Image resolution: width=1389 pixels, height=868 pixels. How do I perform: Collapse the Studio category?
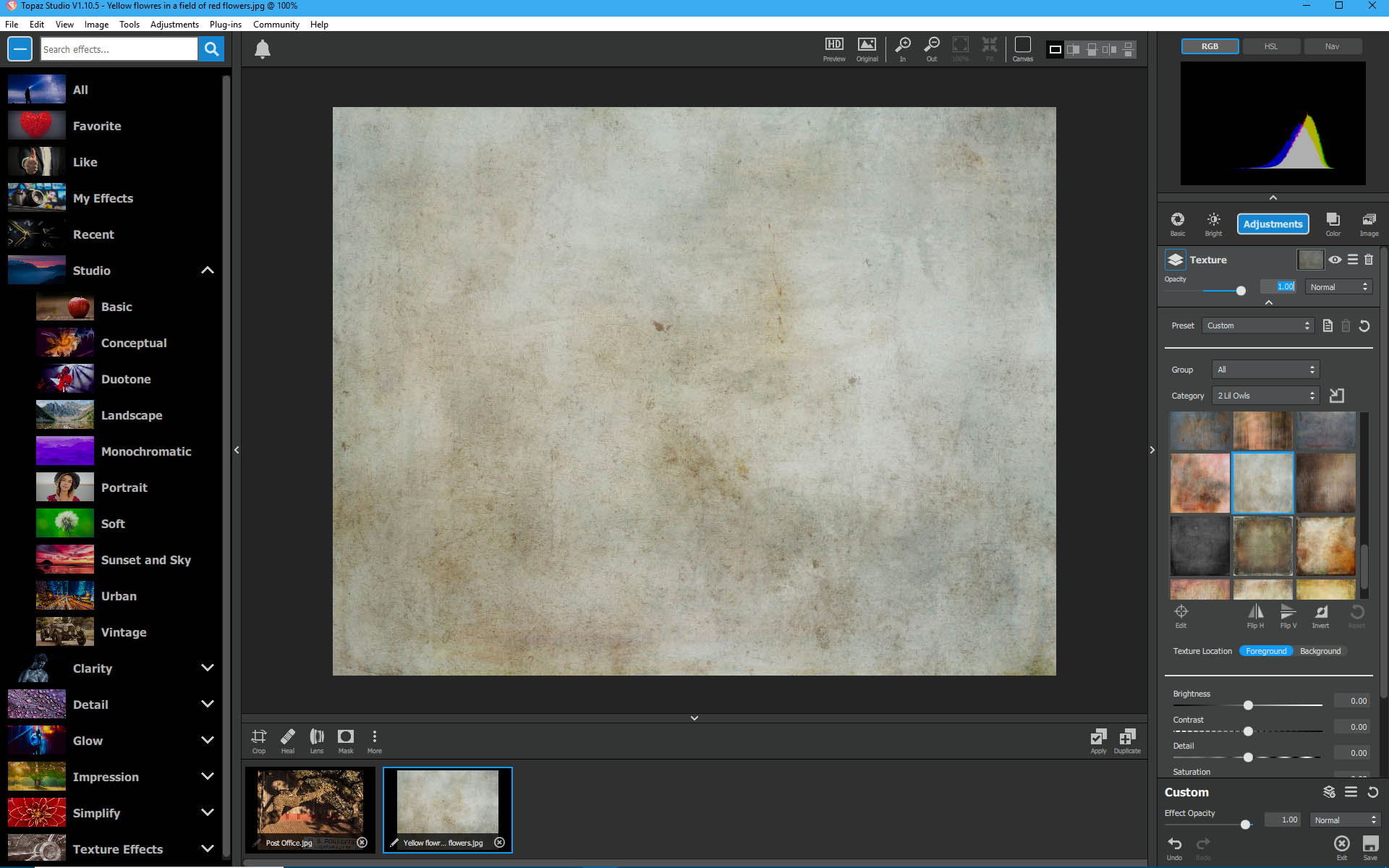coord(208,271)
